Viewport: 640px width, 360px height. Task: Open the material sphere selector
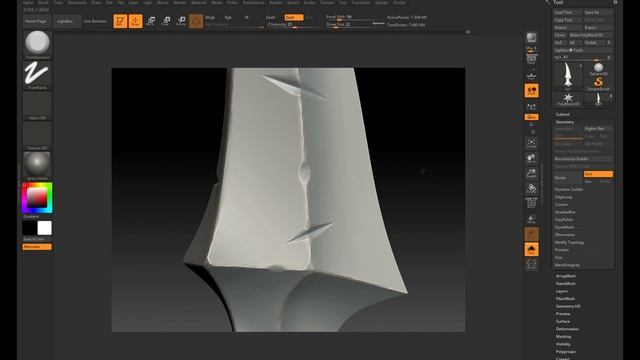37,166
